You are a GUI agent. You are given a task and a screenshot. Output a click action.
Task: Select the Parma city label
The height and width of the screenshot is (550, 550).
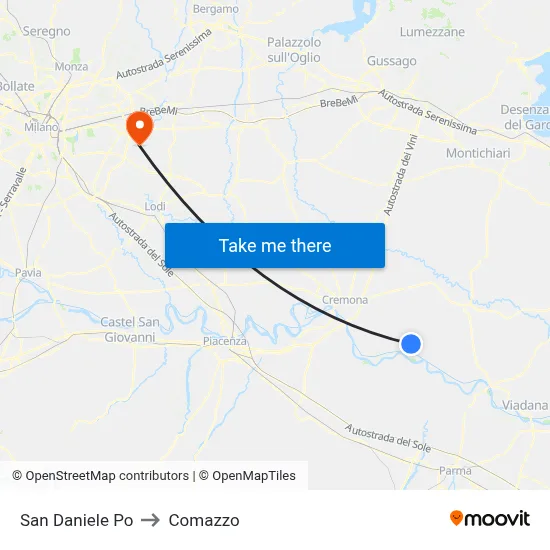tap(455, 471)
